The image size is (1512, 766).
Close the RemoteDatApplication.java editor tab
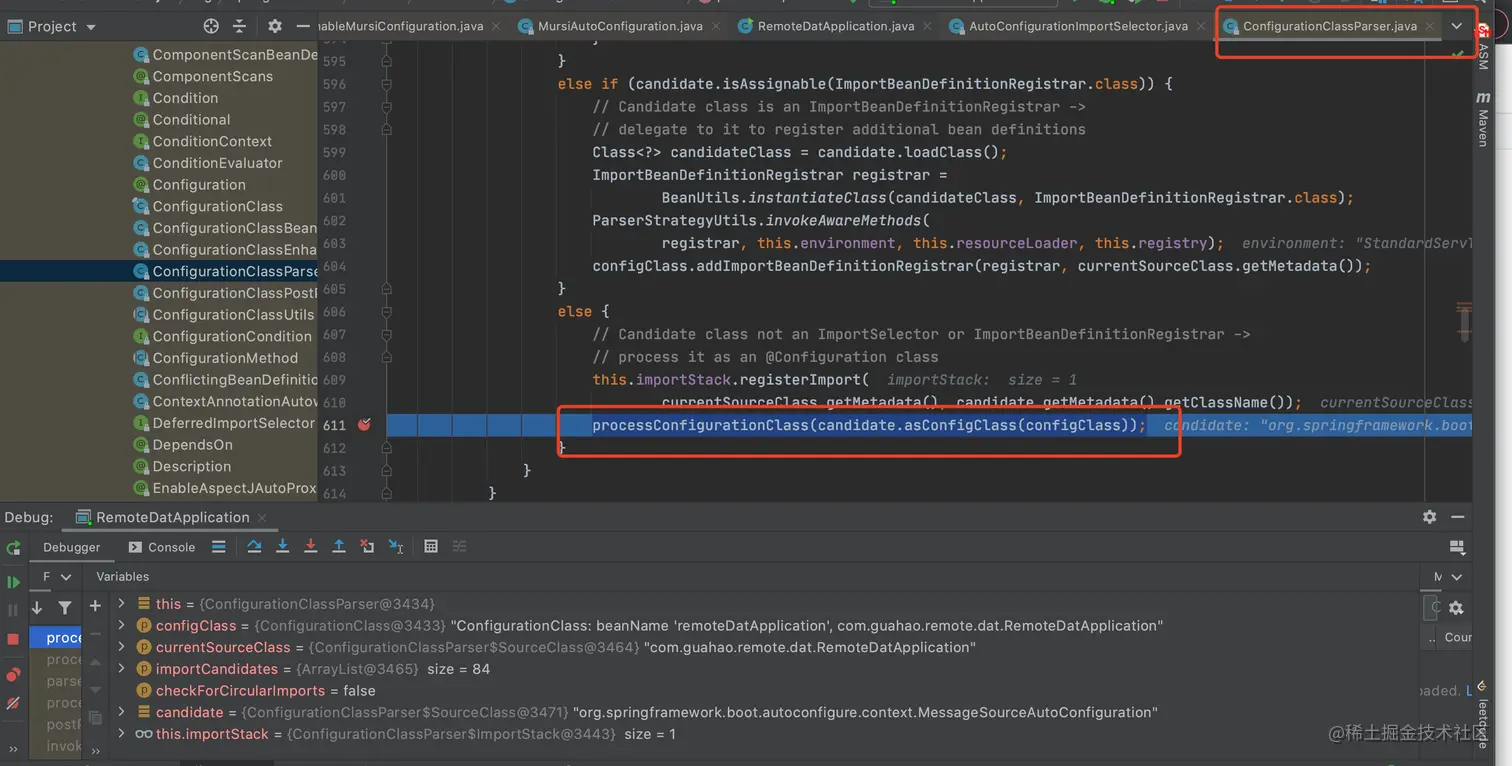click(x=929, y=27)
